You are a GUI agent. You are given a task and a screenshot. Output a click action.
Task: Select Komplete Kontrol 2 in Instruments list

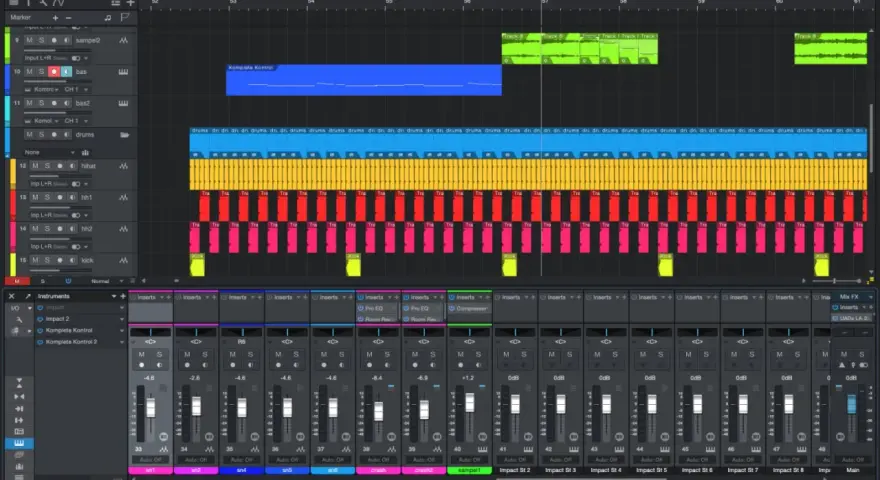[71, 342]
